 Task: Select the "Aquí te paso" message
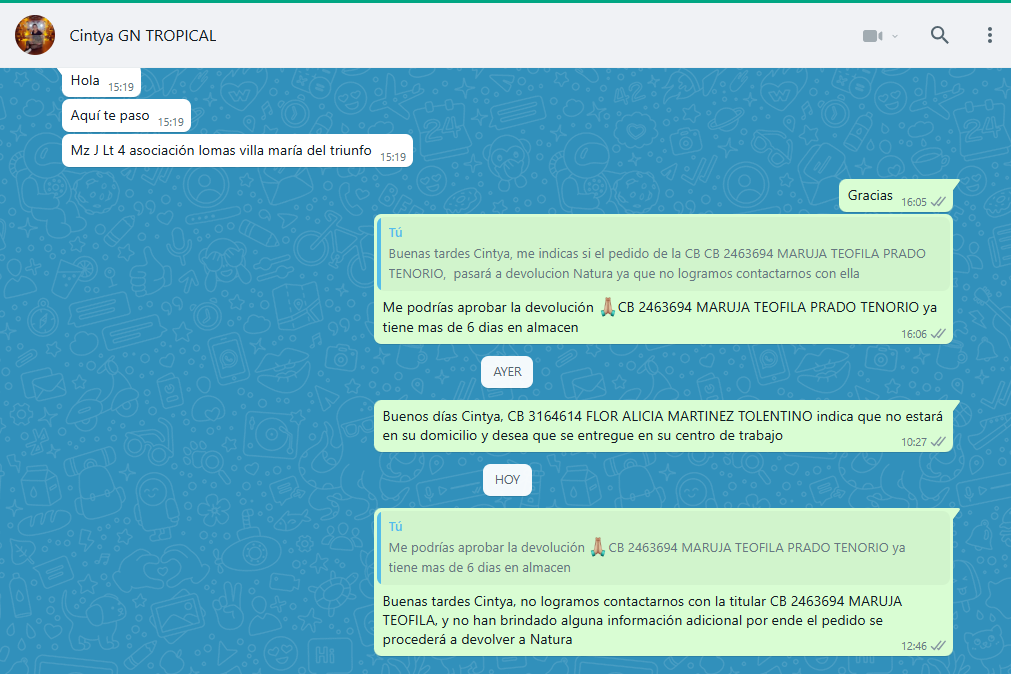click(x=110, y=116)
